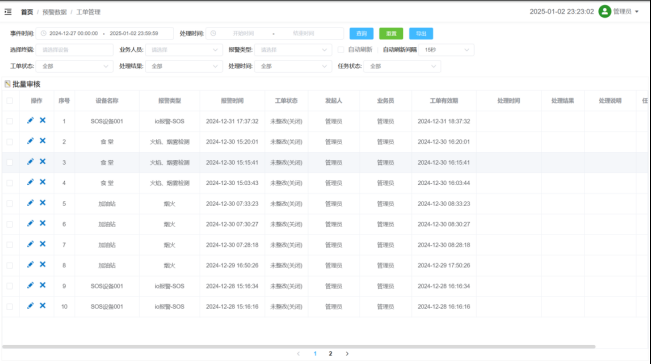Click the 预警数据 breadcrumb item
Viewport: 653px width, 364px height.
click(x=55, y=12)
